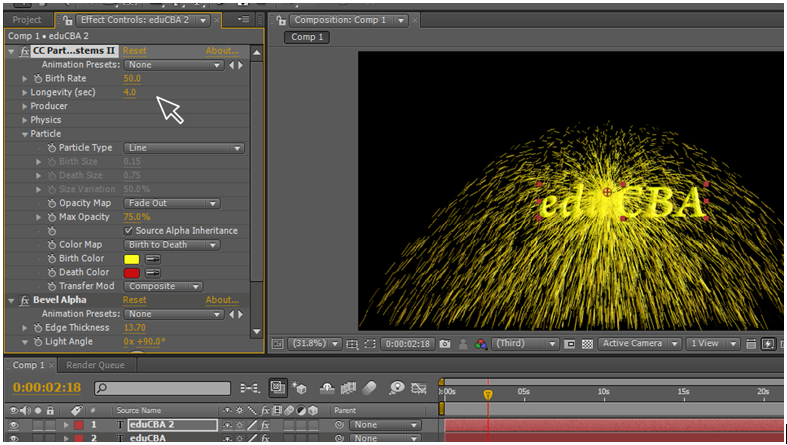Viewport: 787px width, 445px height.
Task: Open About for CC Particle Systems II
Action: click(x=222, y=51)
